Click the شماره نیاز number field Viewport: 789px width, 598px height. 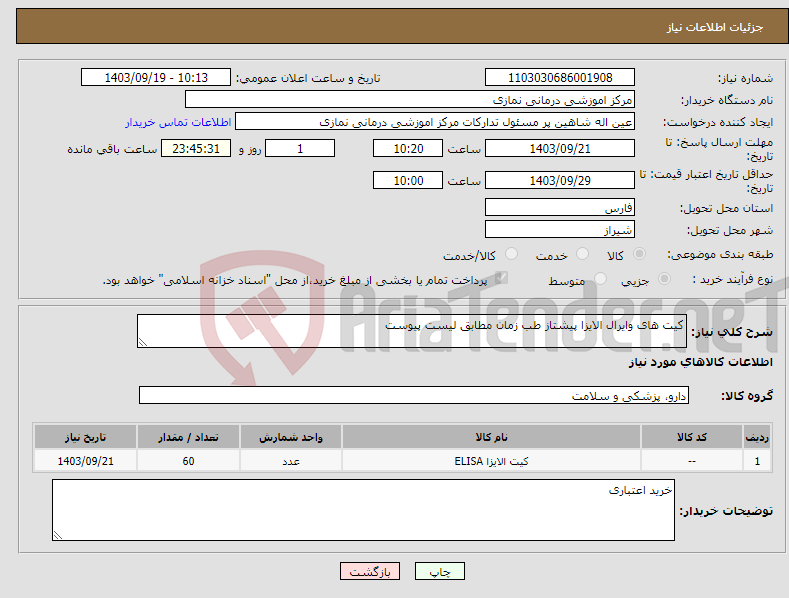coord(560,78)
